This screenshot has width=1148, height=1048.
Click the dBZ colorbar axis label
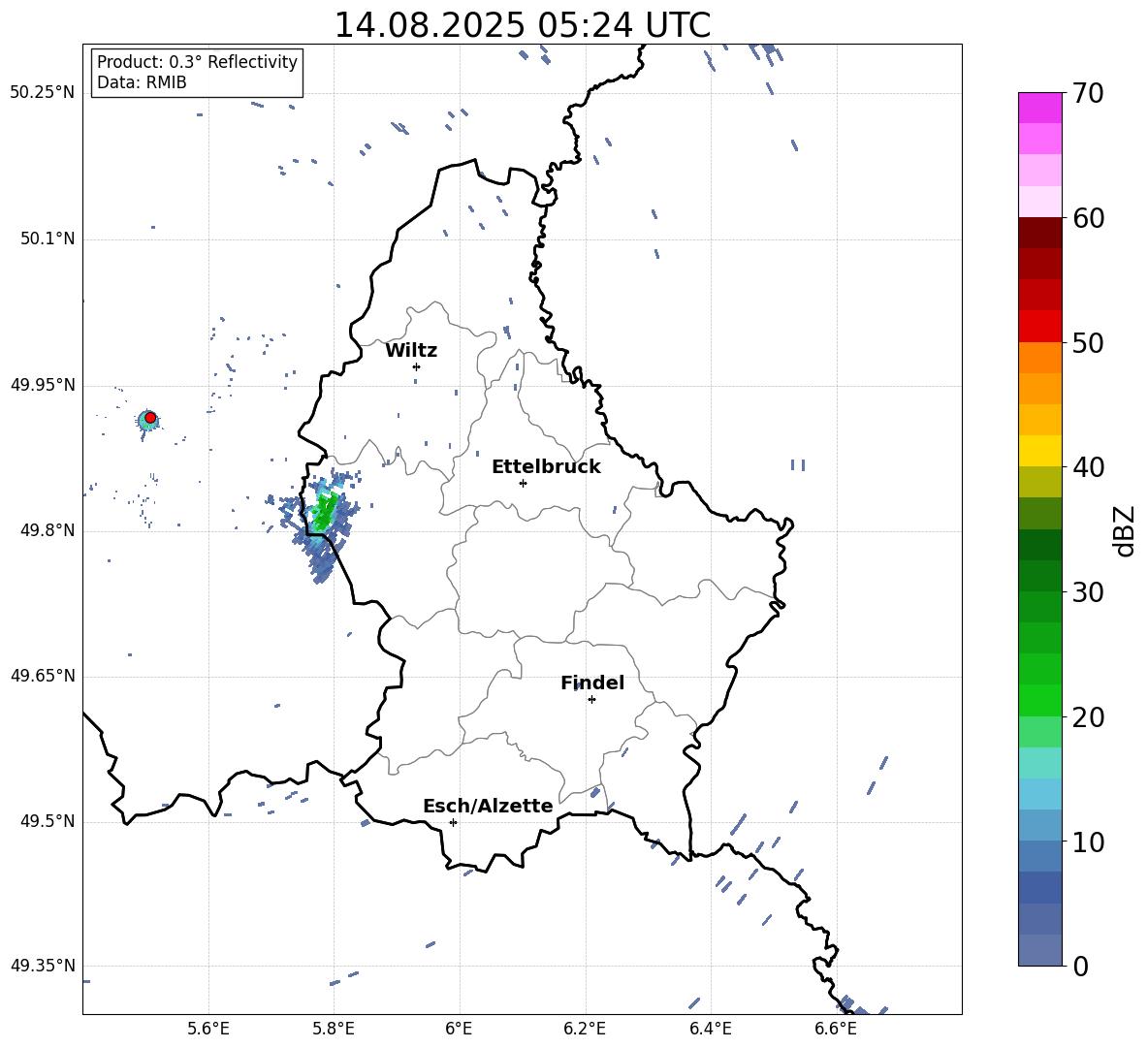click(1125, 531)
